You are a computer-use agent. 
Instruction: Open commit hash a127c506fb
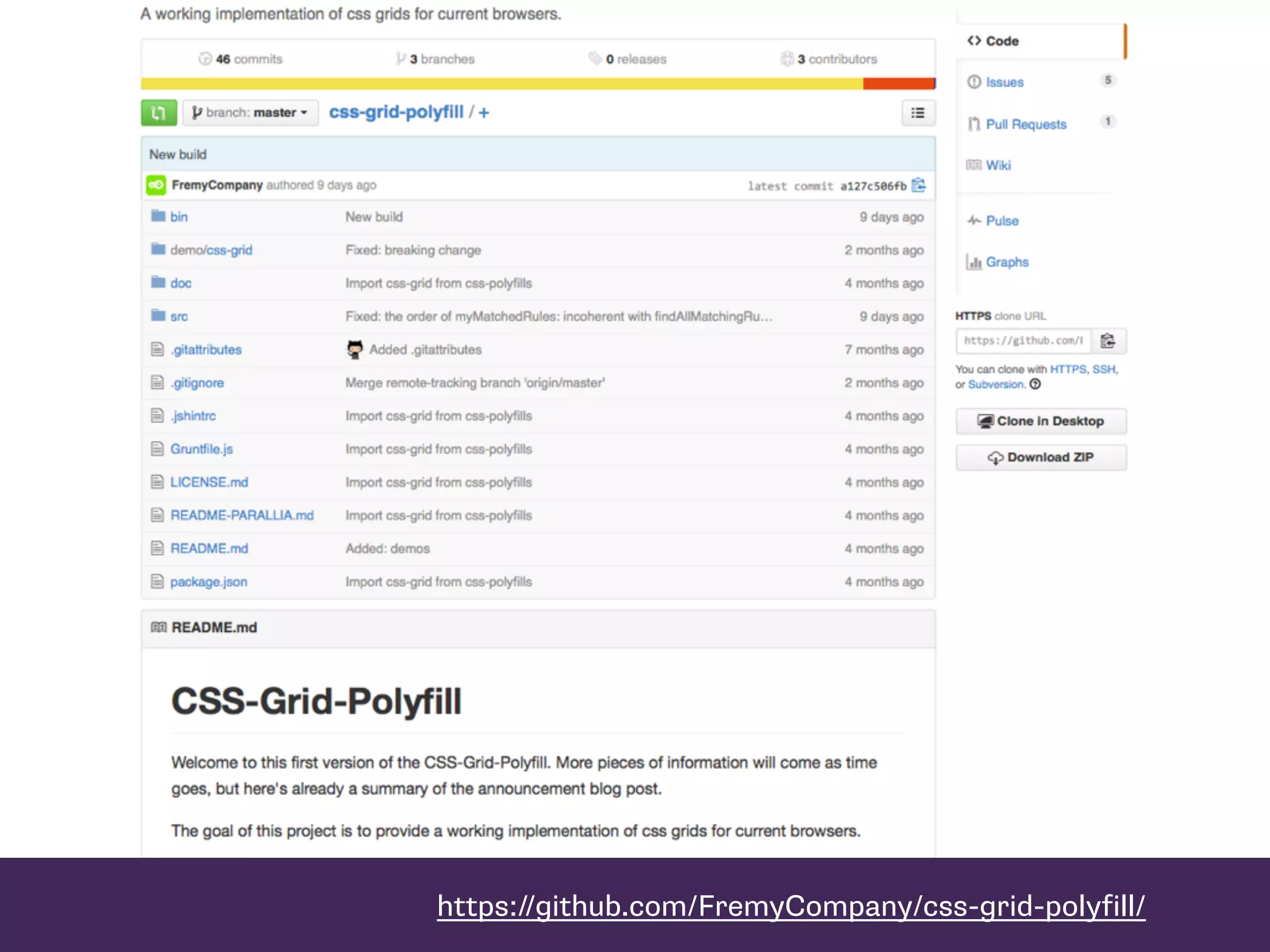873,186
